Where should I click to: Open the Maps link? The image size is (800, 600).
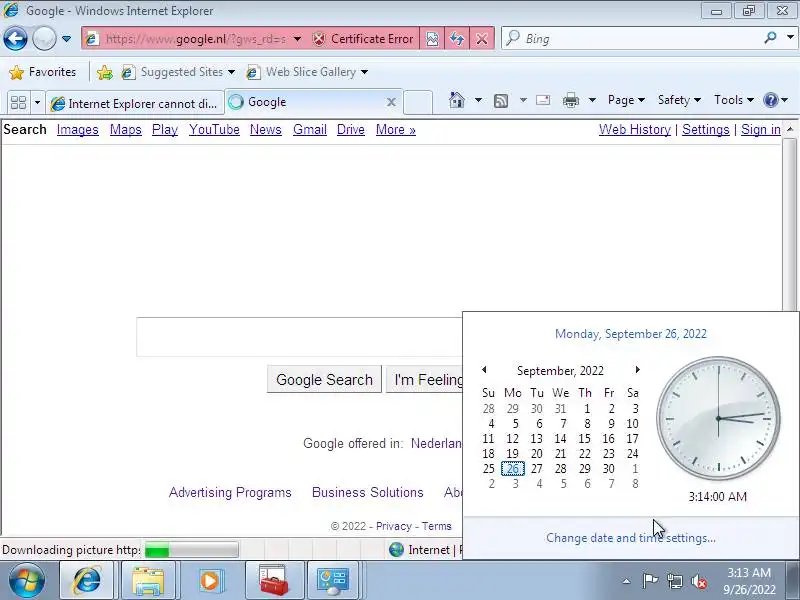coord(126,130)
